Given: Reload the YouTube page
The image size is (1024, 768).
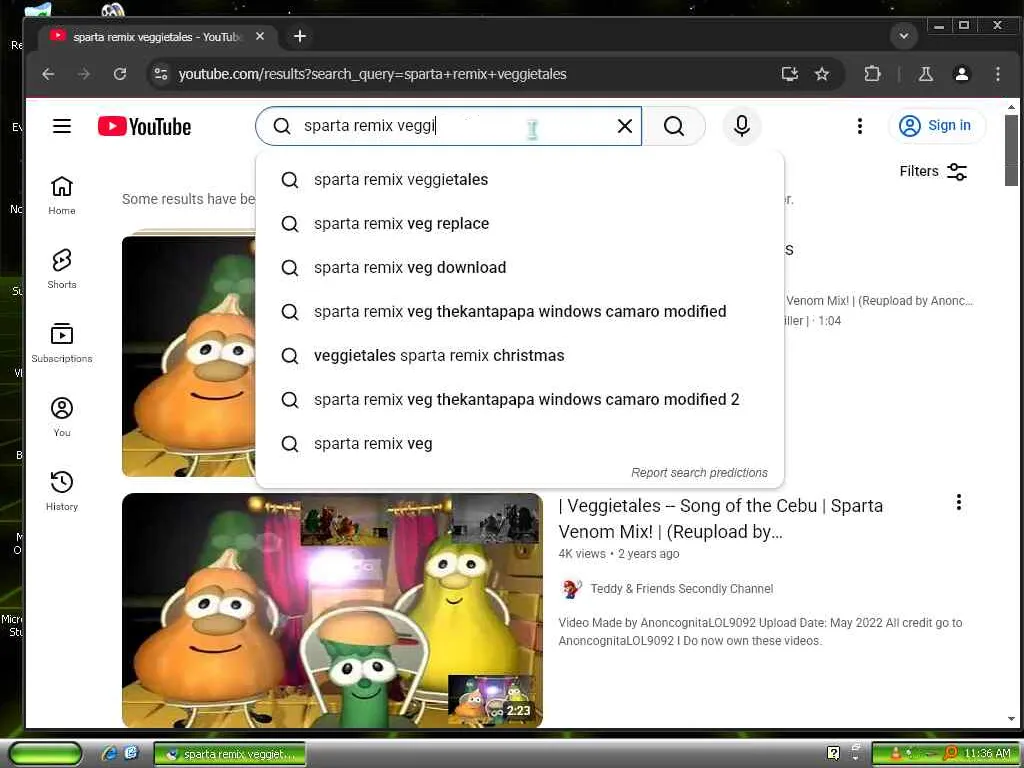Looking at the screenshot, I should click(120, 74).
